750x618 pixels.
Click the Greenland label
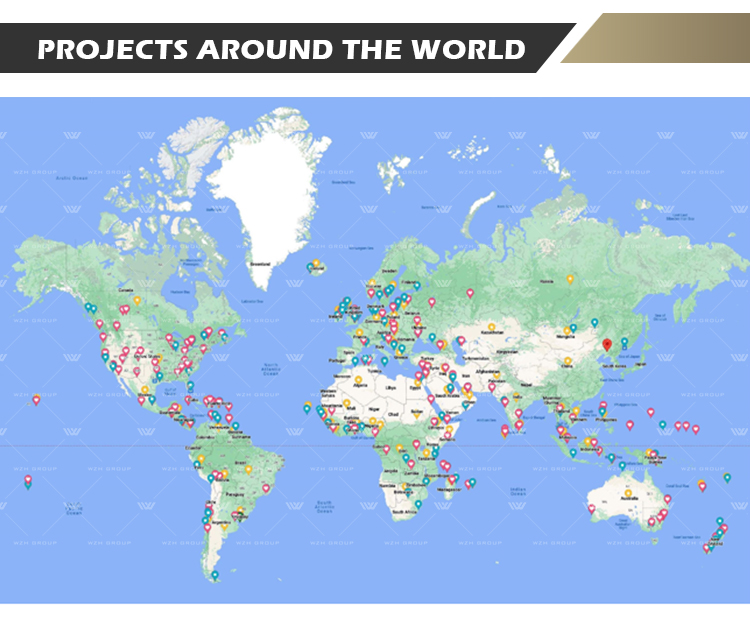261,264
